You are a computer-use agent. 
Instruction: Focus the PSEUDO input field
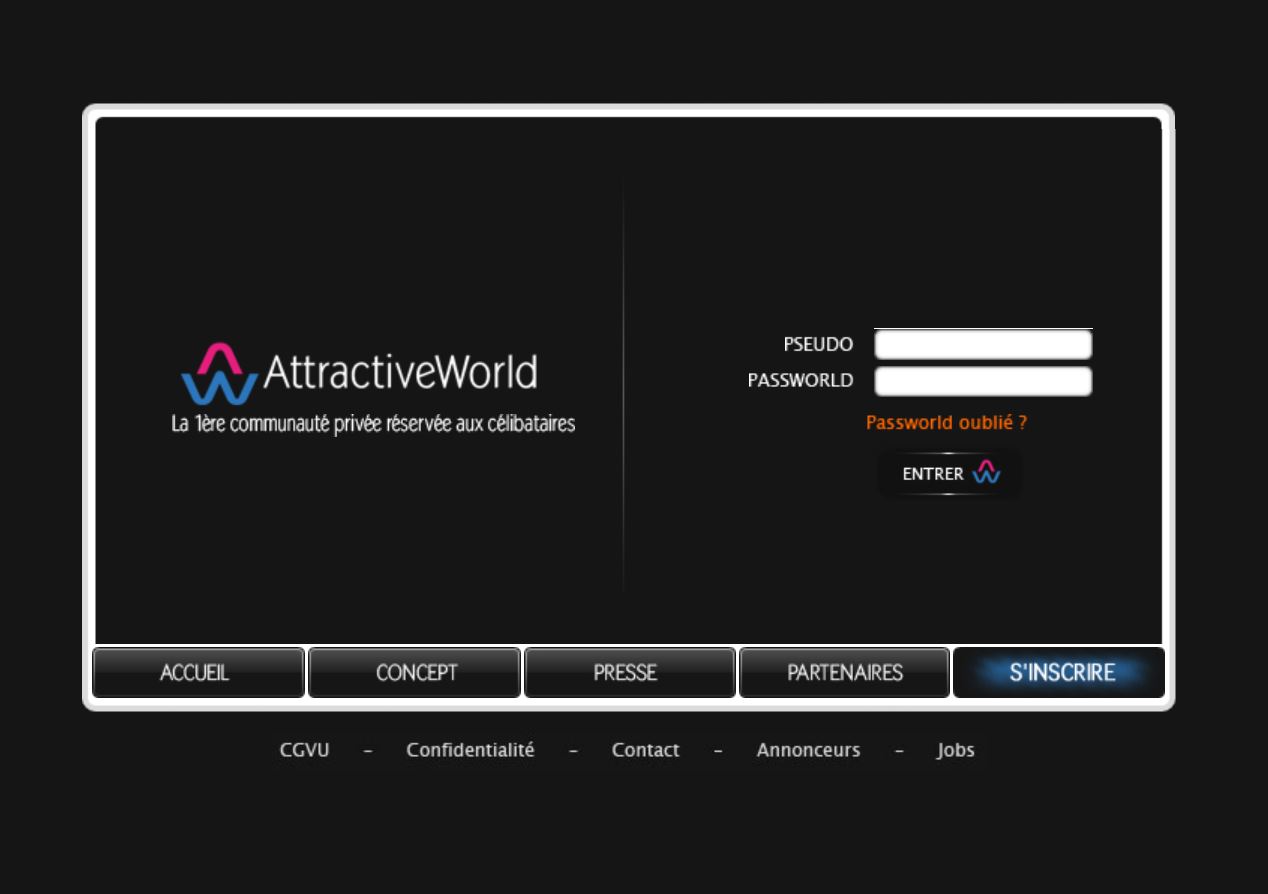point(983,345)
